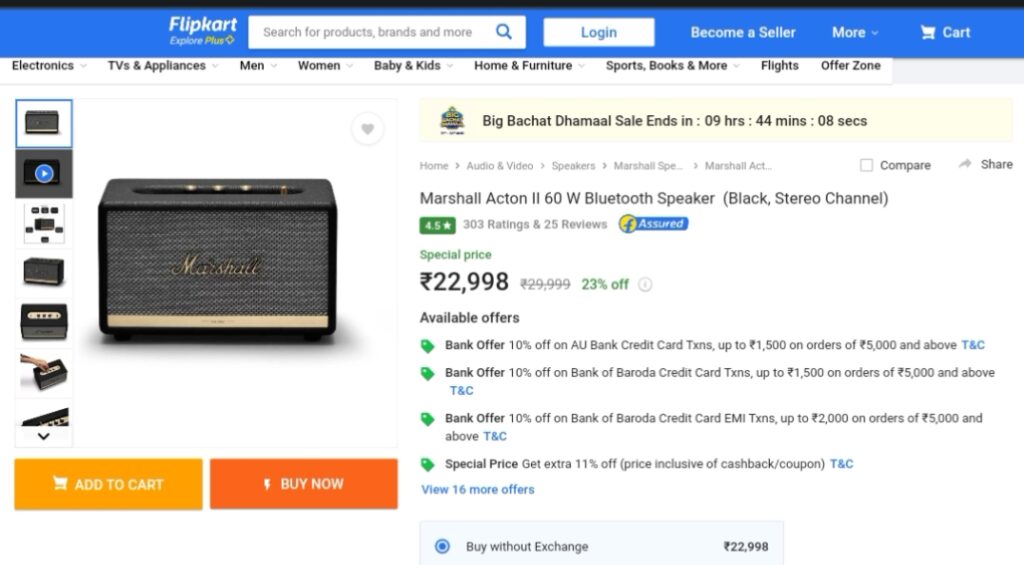
Task: Tick the Compare checkbox
Action: tap(866, 165)
